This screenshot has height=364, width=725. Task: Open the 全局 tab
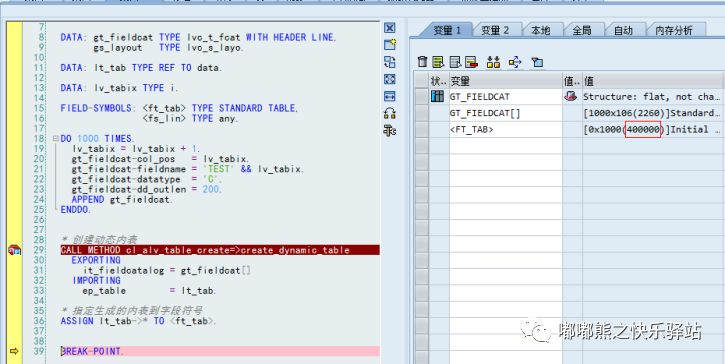coord(582,31)
